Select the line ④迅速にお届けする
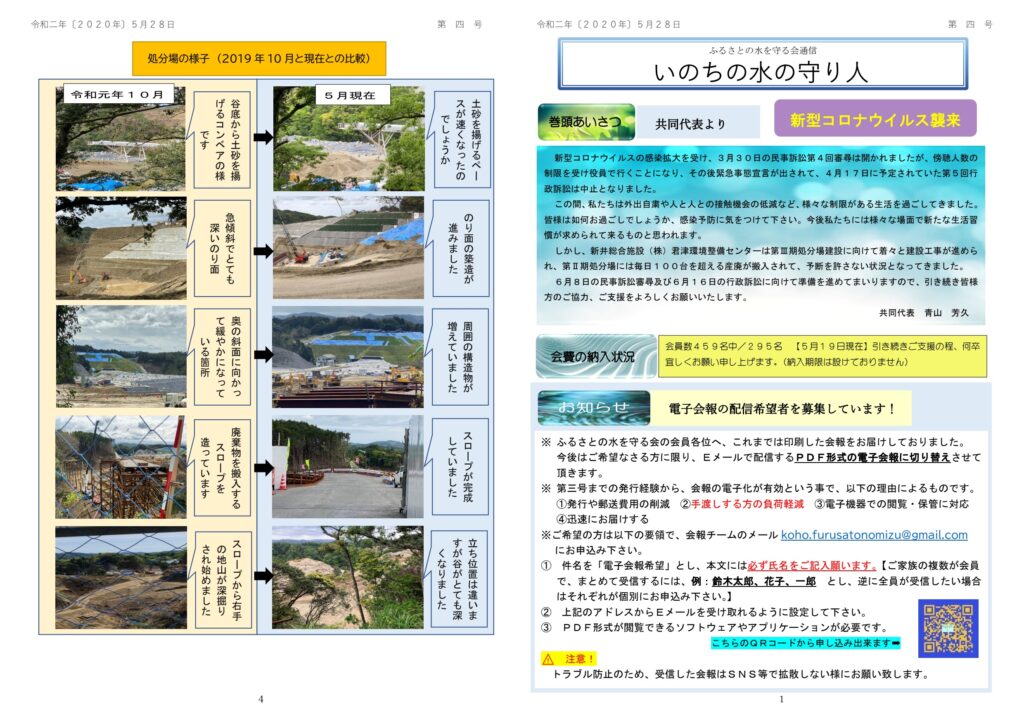Screen dimensions: 1024x724 (x=602, y=520)
